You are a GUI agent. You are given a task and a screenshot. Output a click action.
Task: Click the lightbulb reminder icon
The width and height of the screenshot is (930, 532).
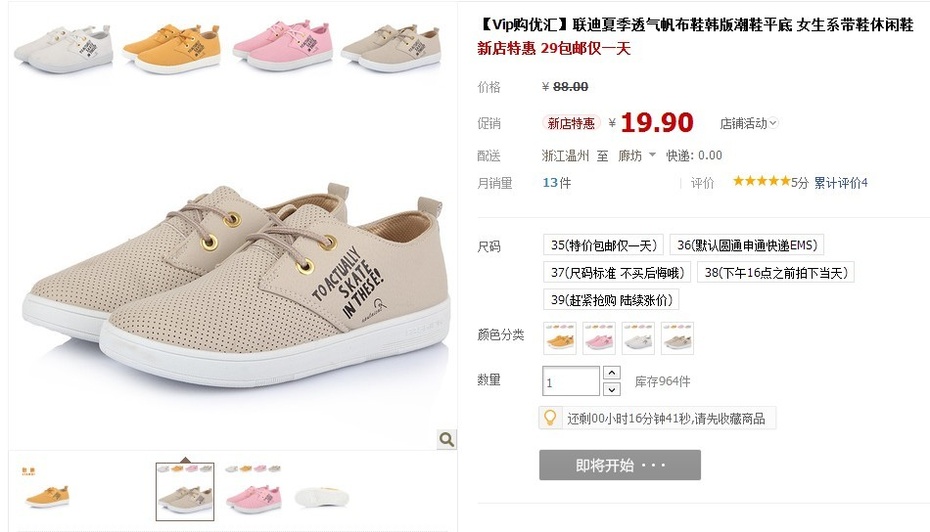[550, 418]
